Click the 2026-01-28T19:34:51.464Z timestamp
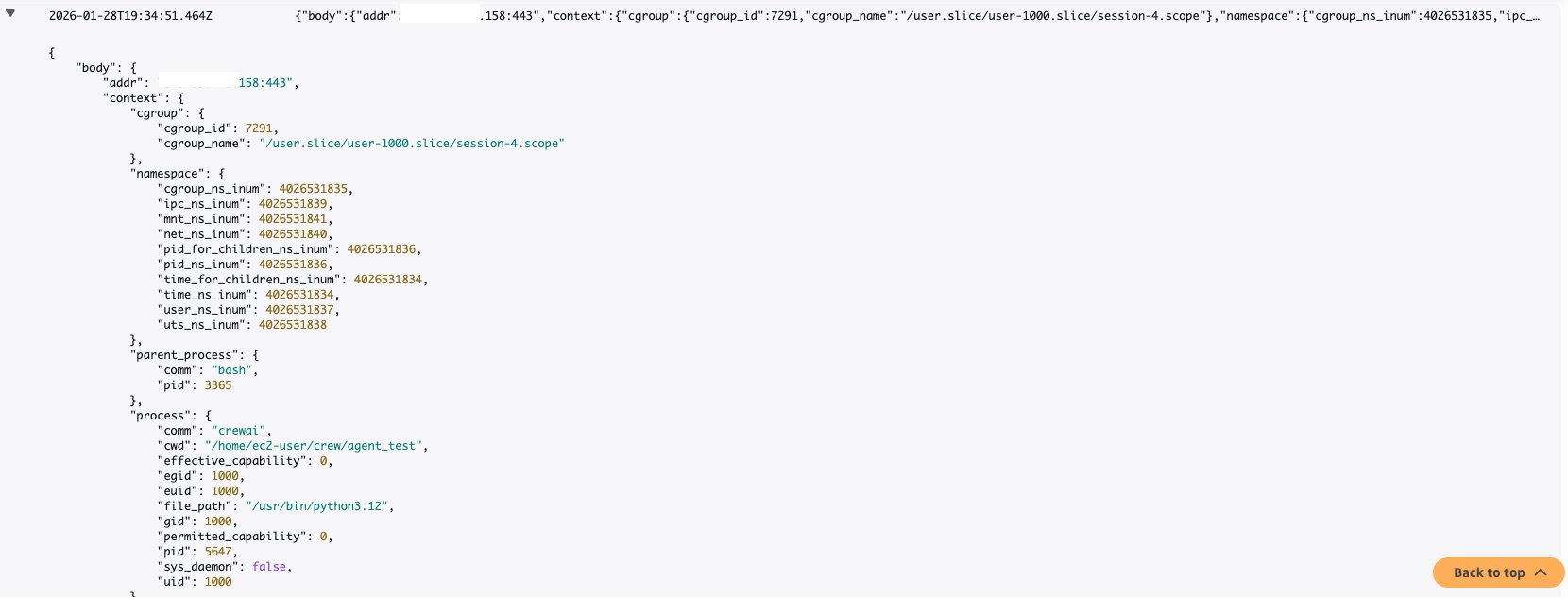Image resolution: width=1568 pixels, height=598 pixels. [x=130, y=16]
